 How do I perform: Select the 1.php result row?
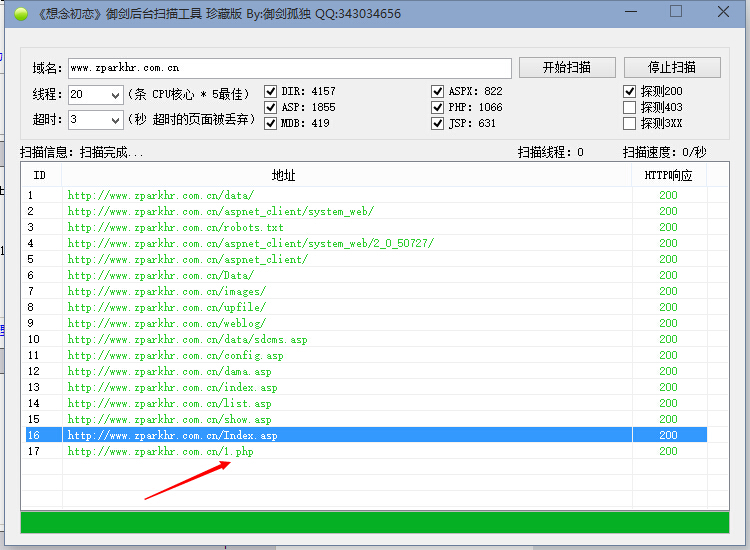[x=366, y=451]
